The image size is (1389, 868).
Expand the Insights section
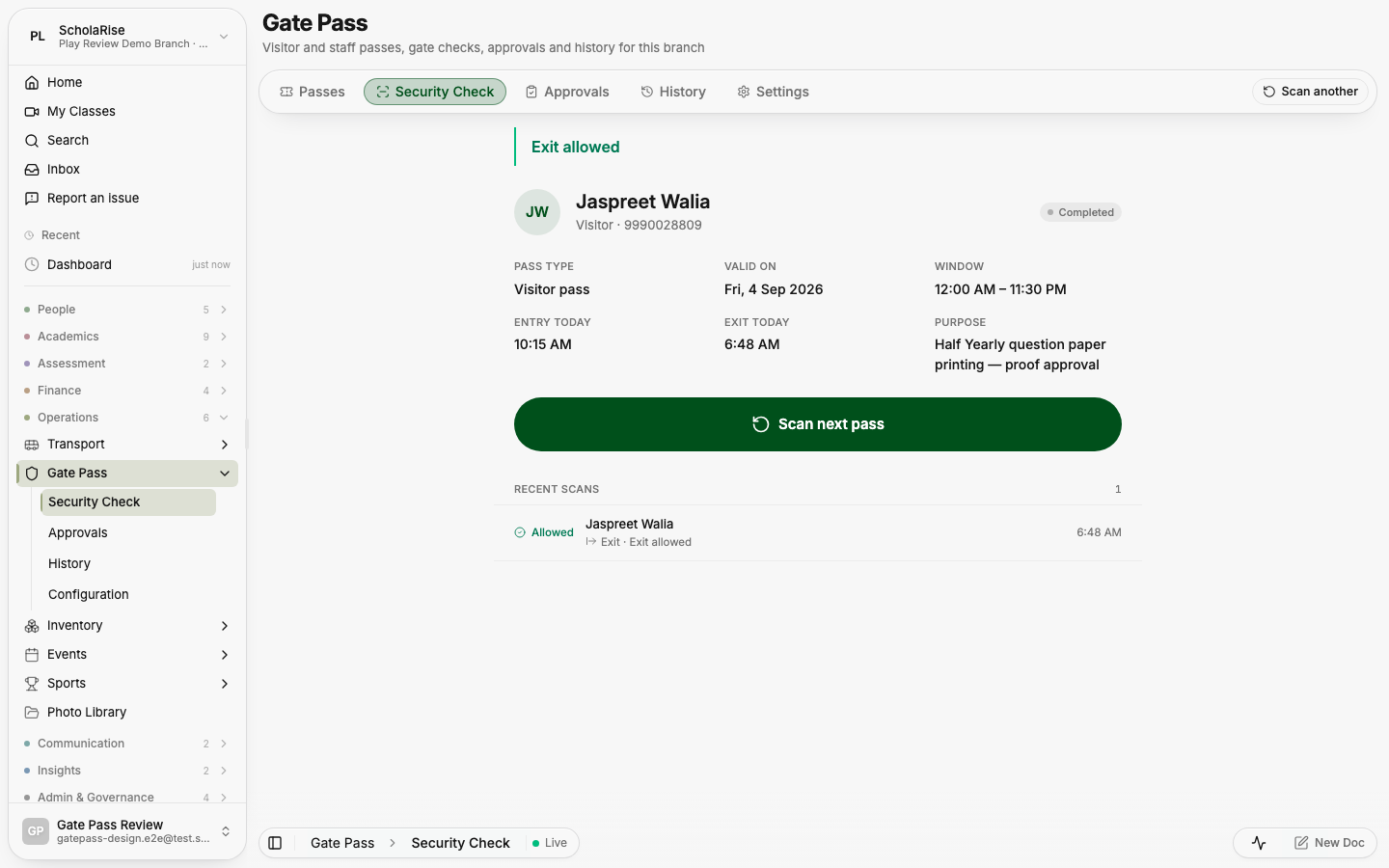(x=224, y=771)
